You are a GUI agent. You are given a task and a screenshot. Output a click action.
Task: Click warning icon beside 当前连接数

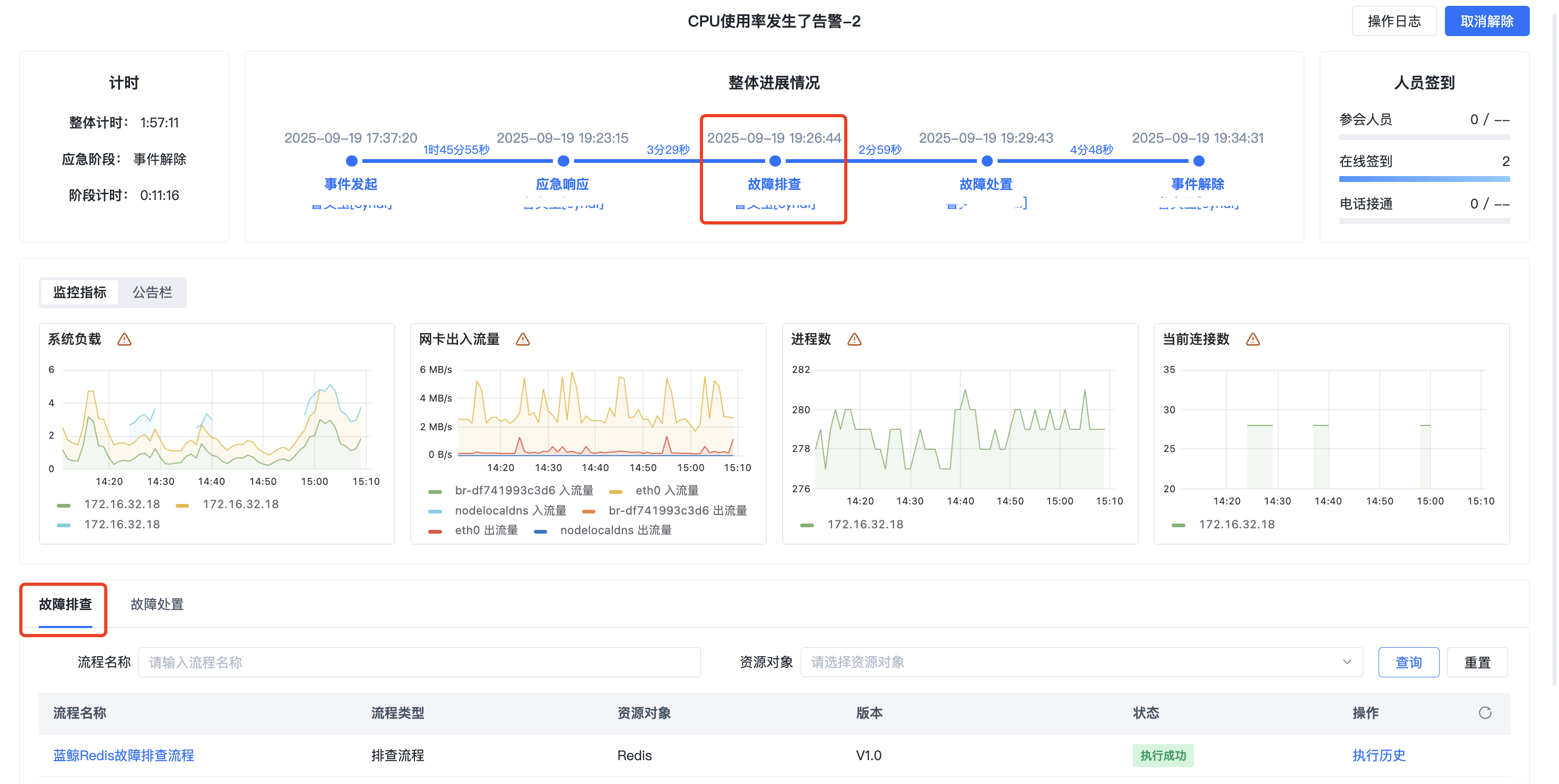click(1253, 339)
